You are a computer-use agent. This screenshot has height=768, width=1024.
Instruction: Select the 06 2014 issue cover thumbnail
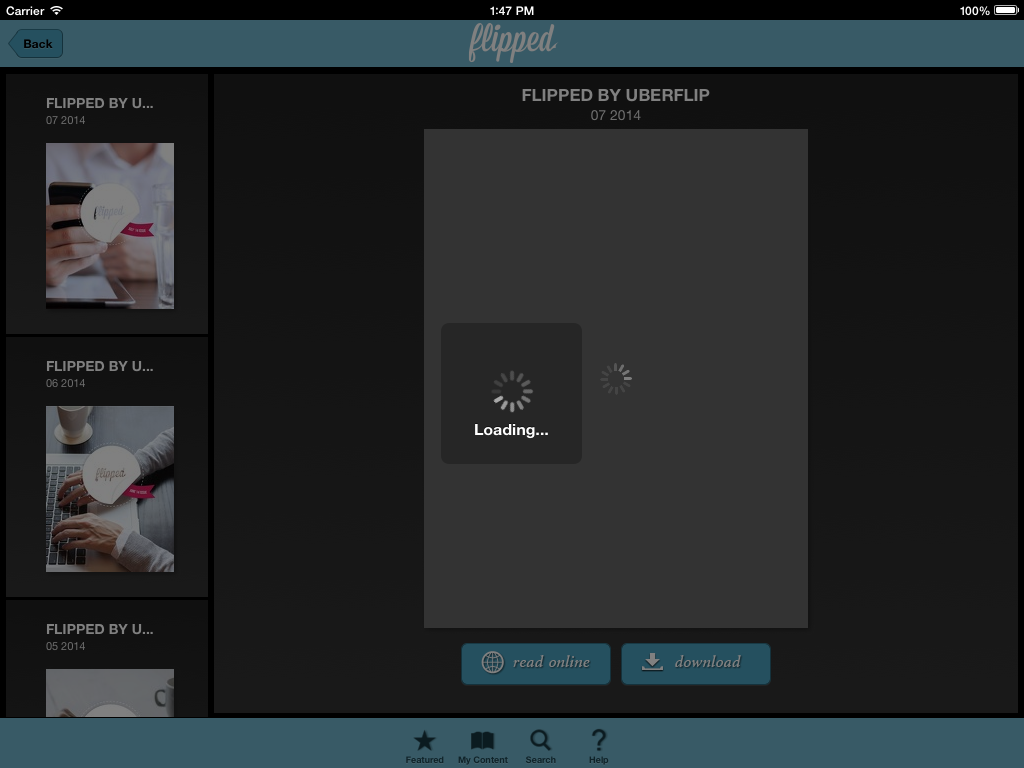[x=110, y=489]
